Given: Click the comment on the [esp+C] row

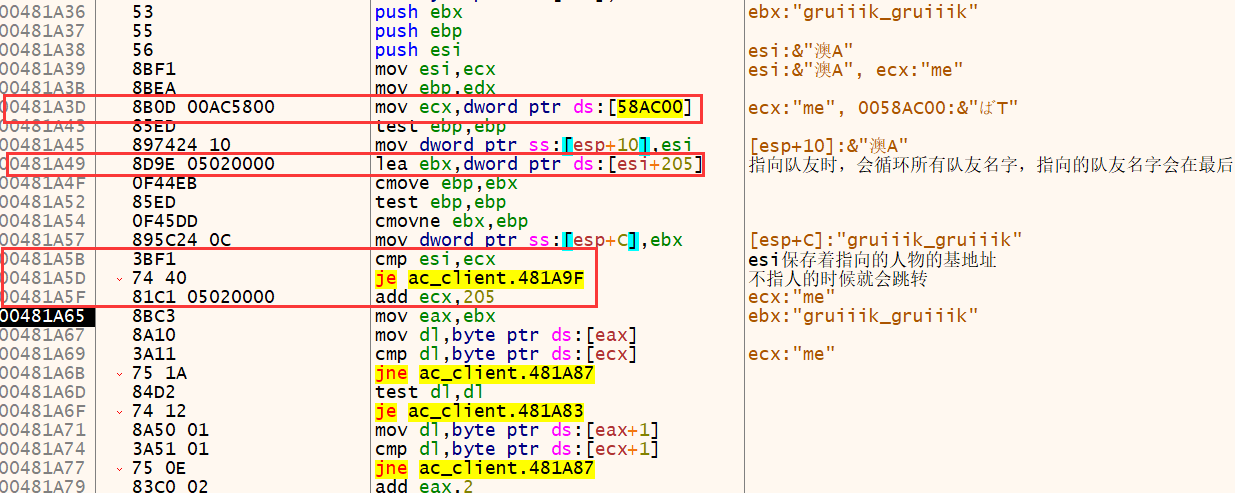Looking at the screenshot, I should [x=884, y=240].
